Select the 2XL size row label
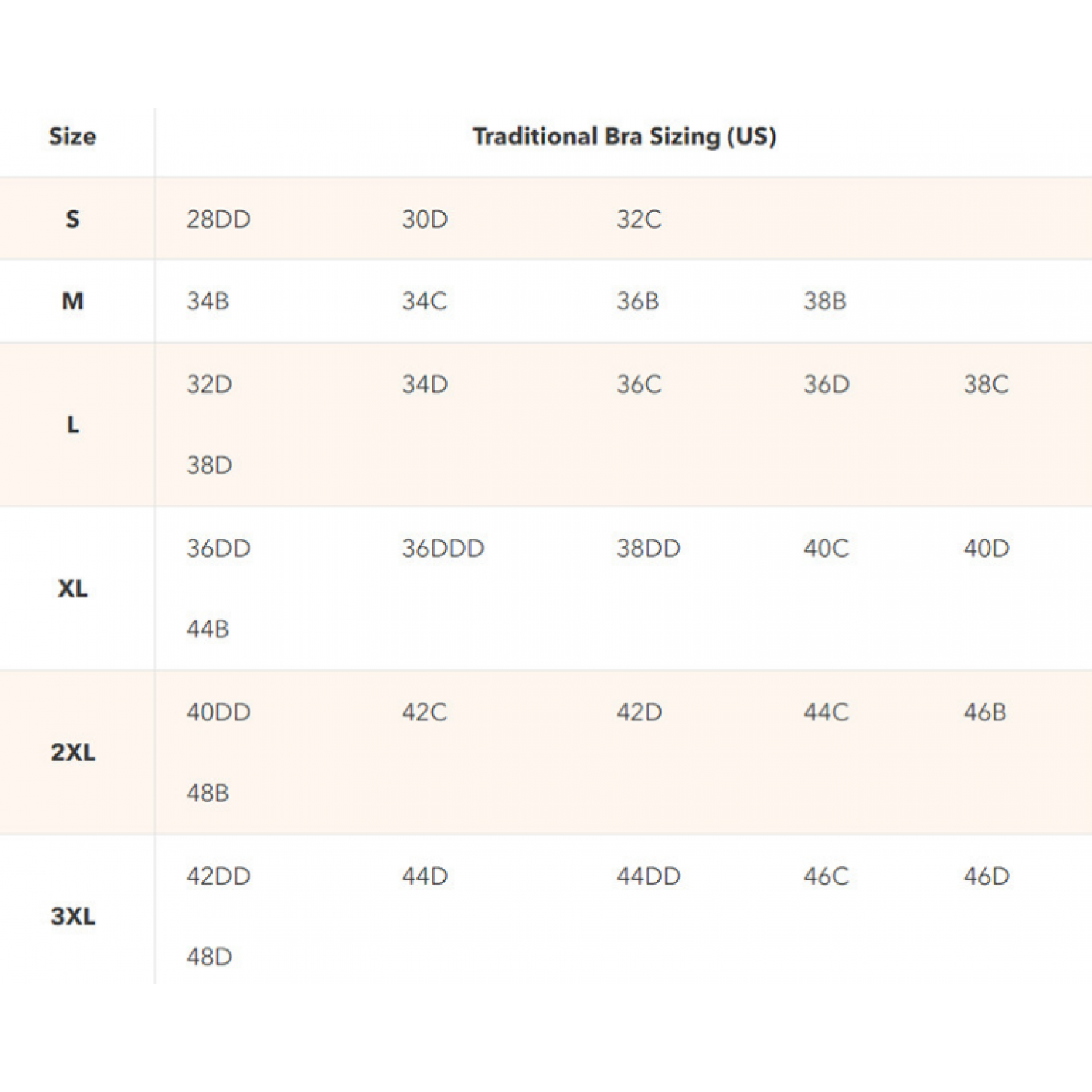This screenshot has height=1092, width=1092. 73,752
